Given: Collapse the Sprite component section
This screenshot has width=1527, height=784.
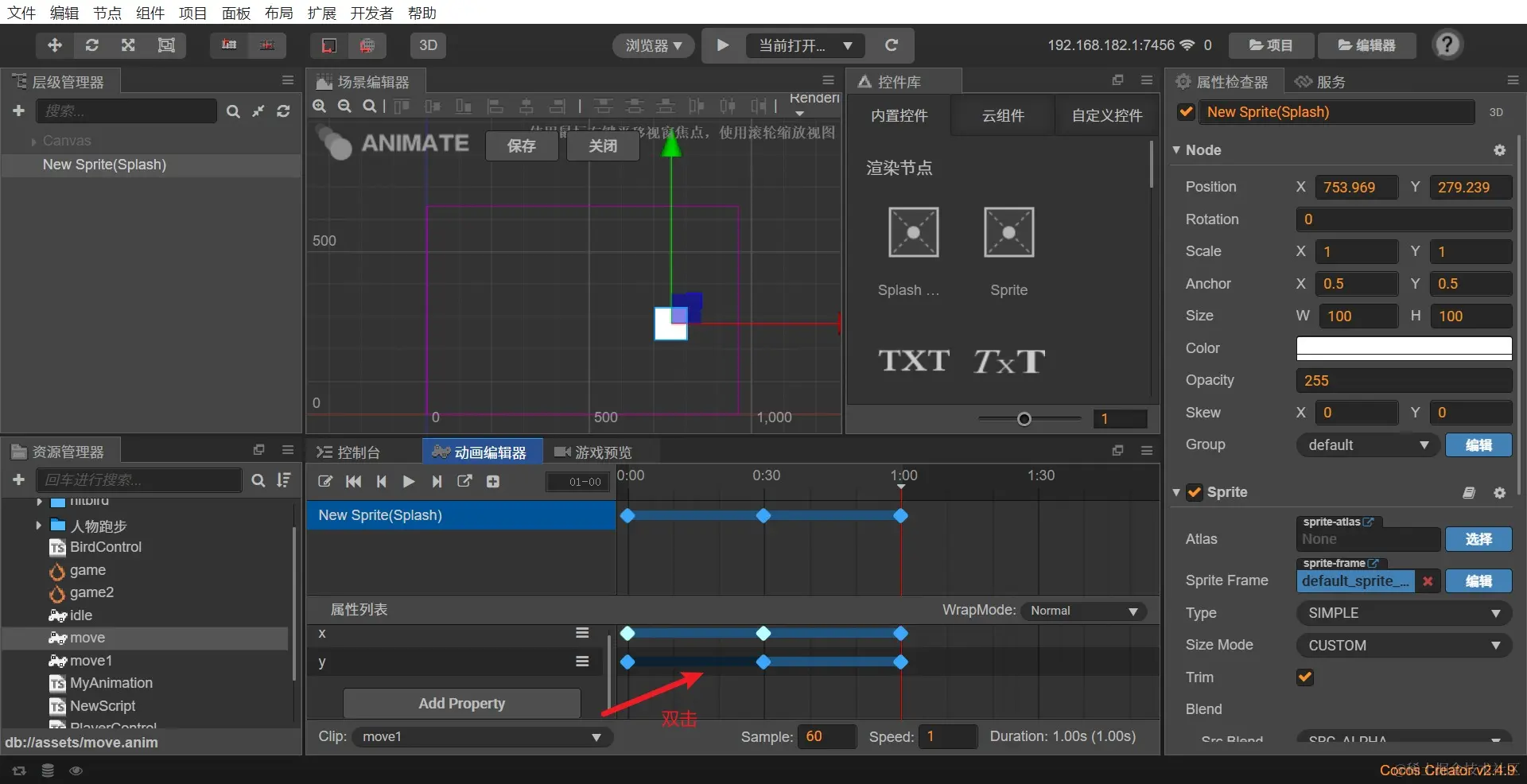Looking at the screenshot, I should (x=1176, y=492).
